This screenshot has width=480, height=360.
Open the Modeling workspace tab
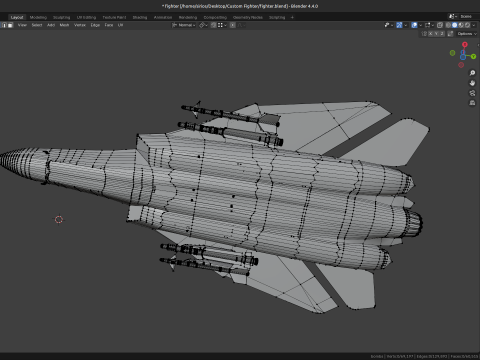(38, 17)
